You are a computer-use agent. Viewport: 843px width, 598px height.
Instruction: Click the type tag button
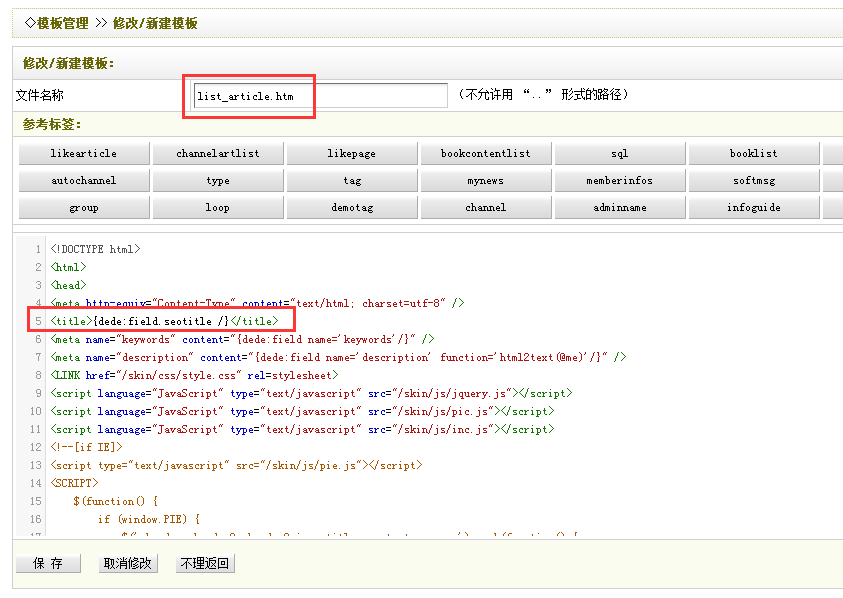218,180
